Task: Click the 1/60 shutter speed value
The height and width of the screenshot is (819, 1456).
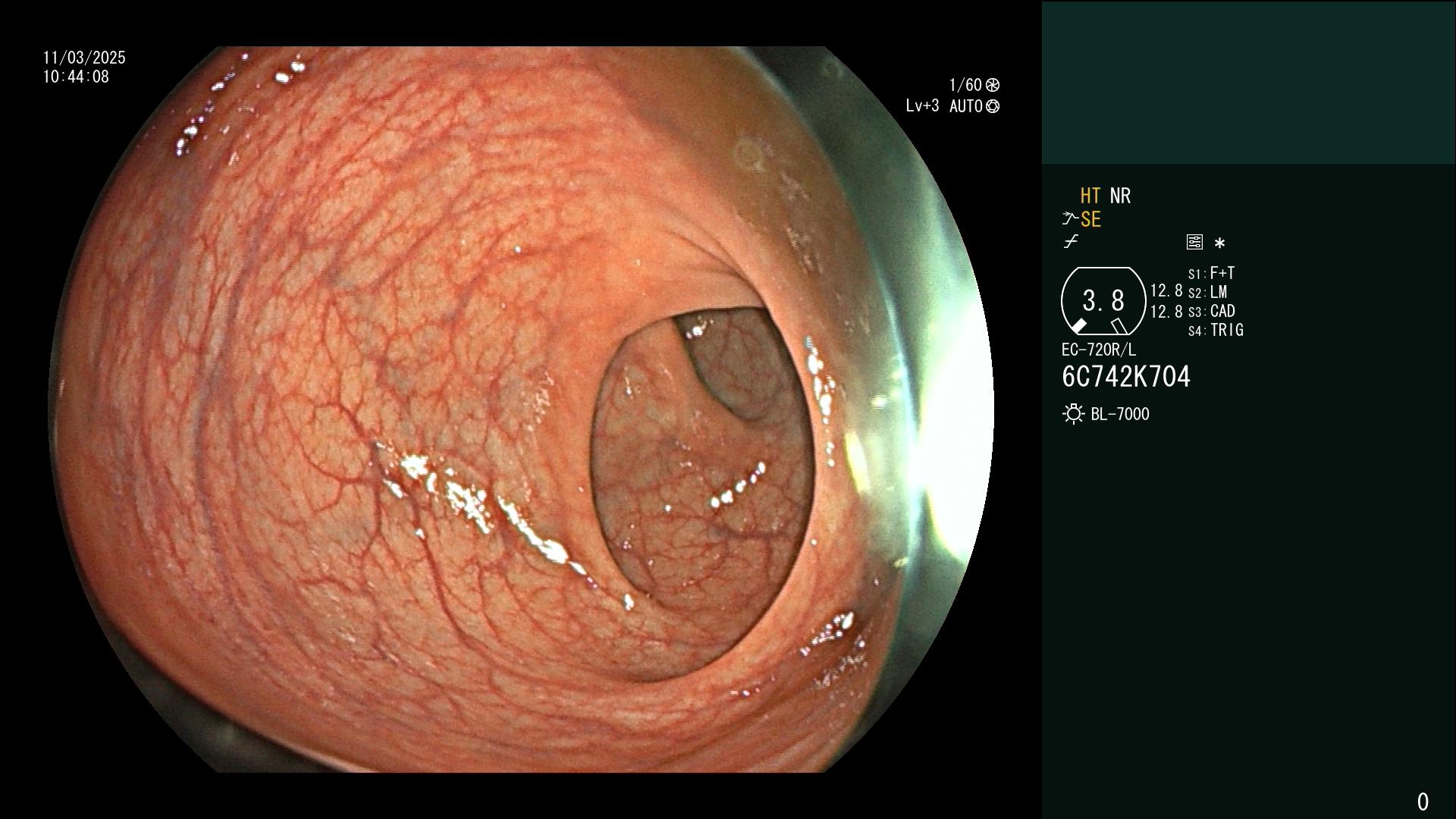Action: pos(965,85)
